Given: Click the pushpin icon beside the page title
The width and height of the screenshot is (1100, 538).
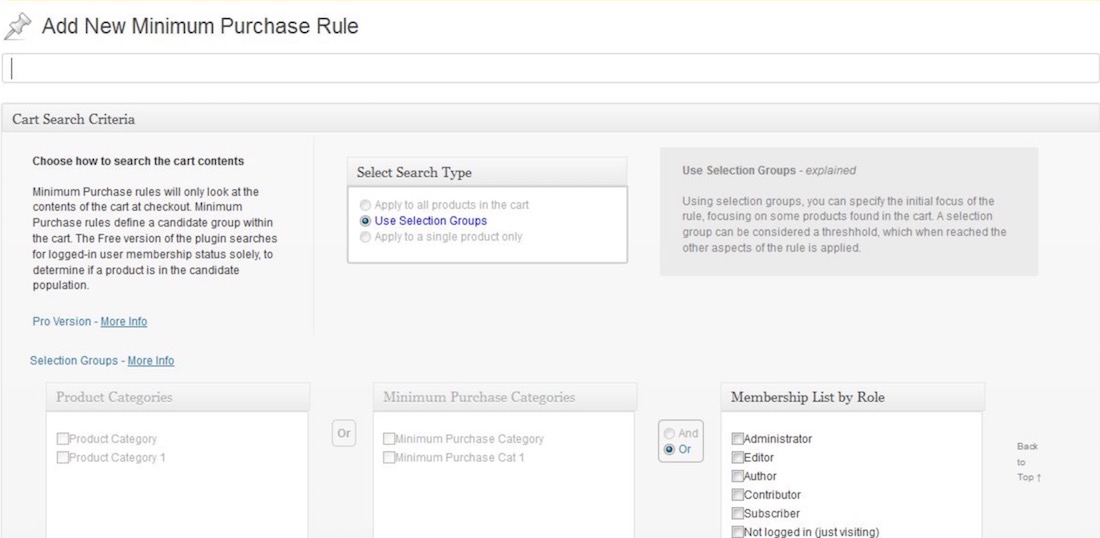Looking at the screenshot, I should (x=17, y=27).
